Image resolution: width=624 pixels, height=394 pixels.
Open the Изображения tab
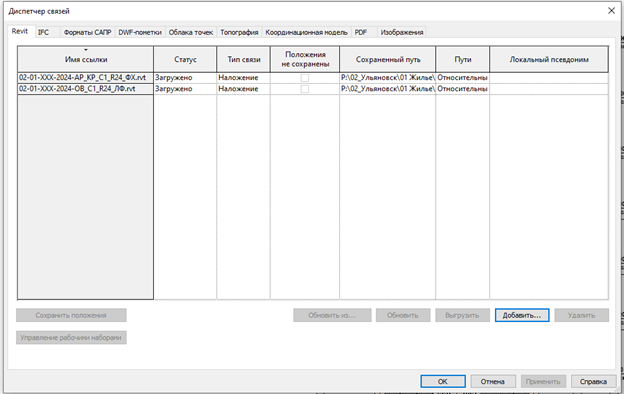coord(402,32)
